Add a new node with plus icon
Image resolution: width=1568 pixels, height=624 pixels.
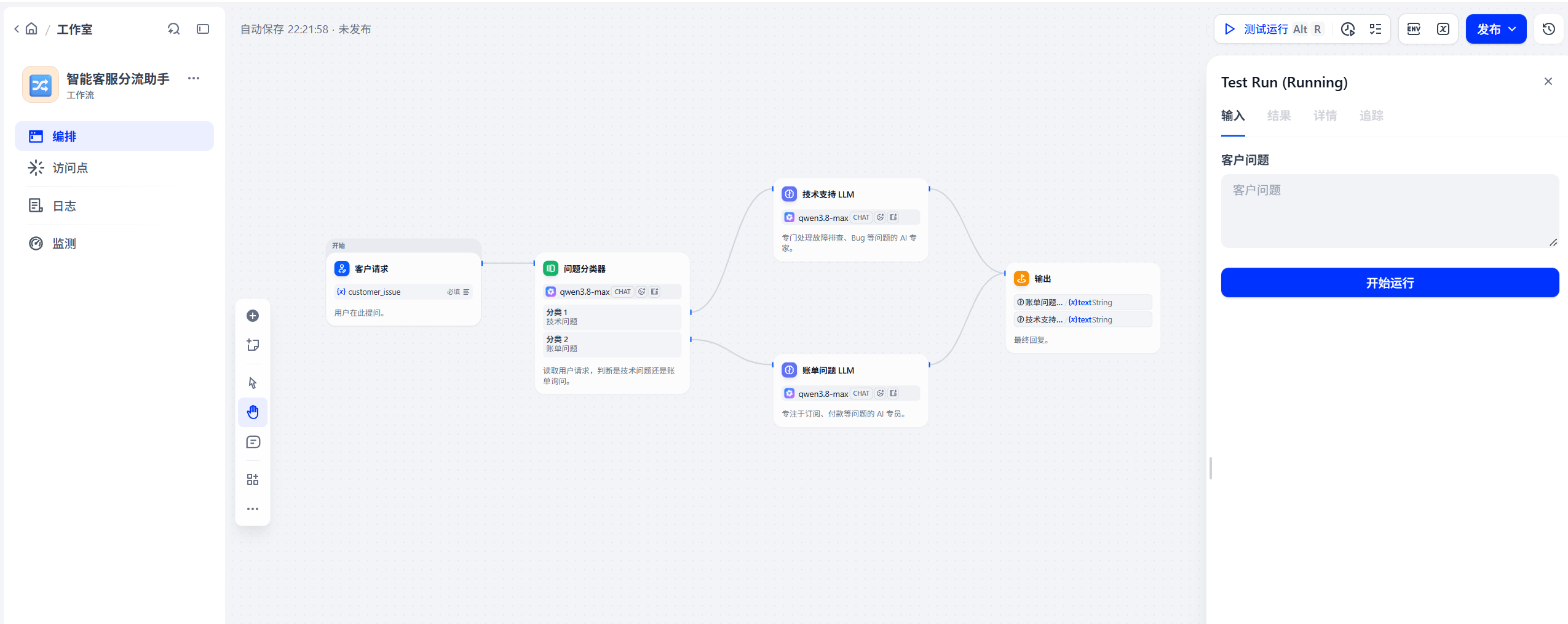[253, 316]
